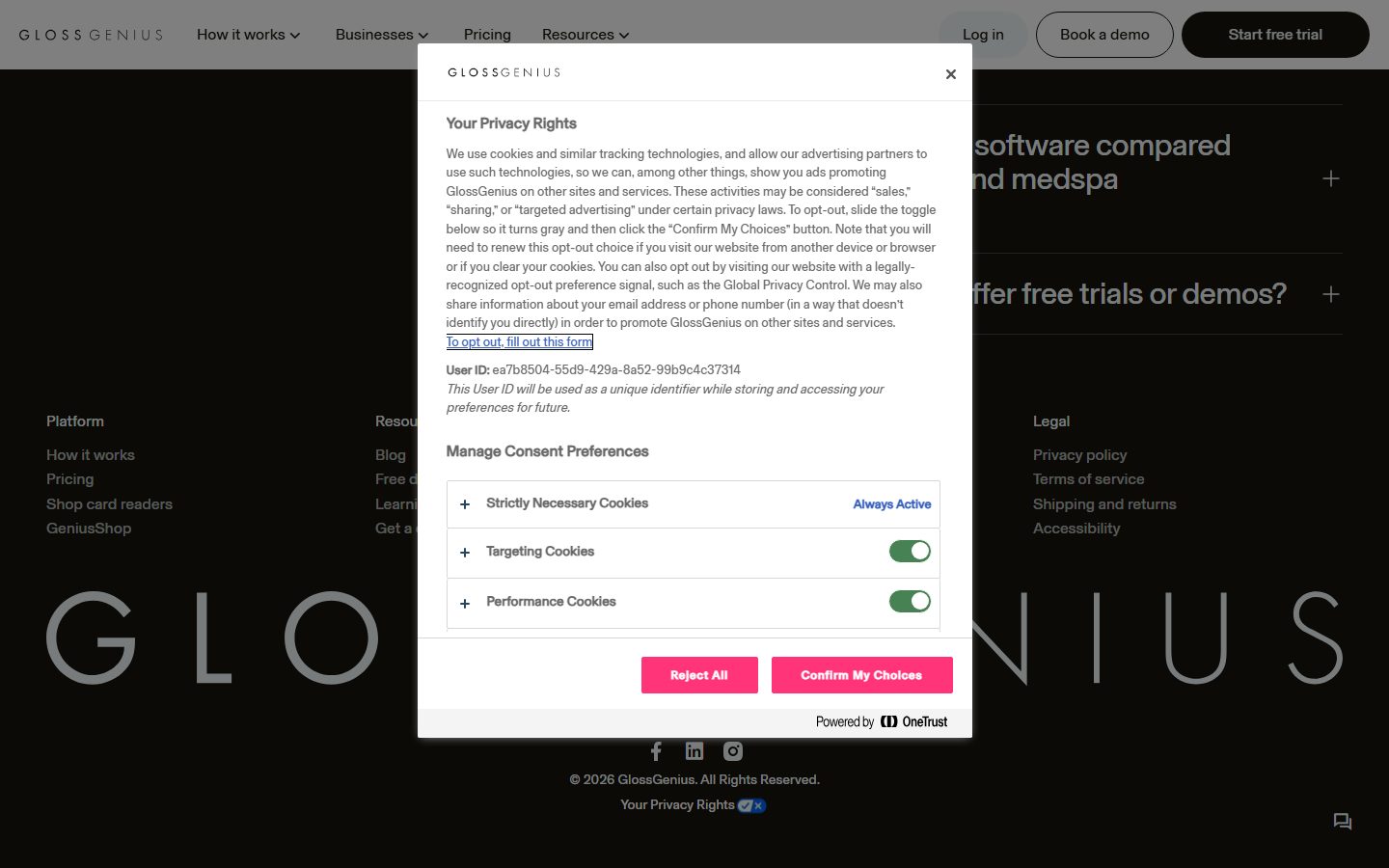Click the Always Active label

click(x=892, y=504)
